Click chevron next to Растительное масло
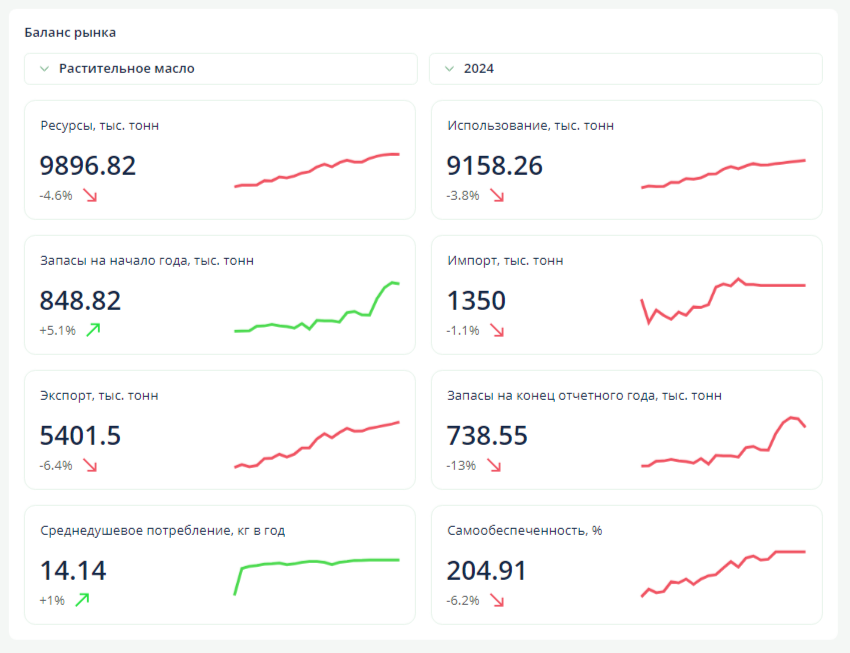This screenshot has height=653, width=850. (43, 69)
